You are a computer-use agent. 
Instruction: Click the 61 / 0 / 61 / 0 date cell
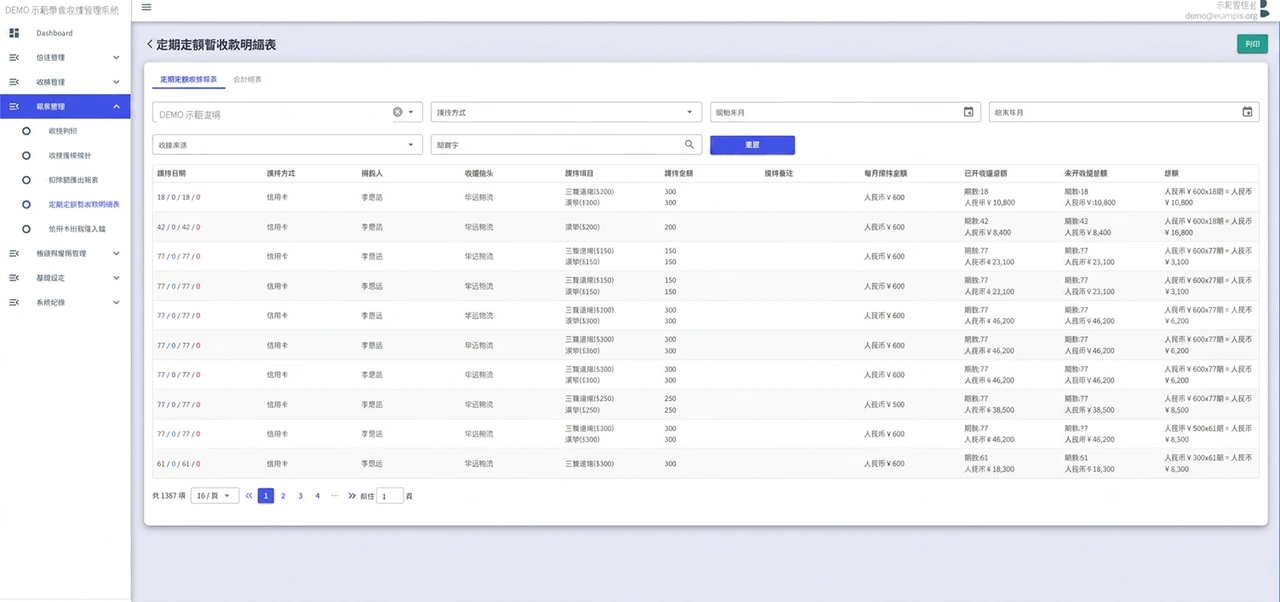pos(178,464)
